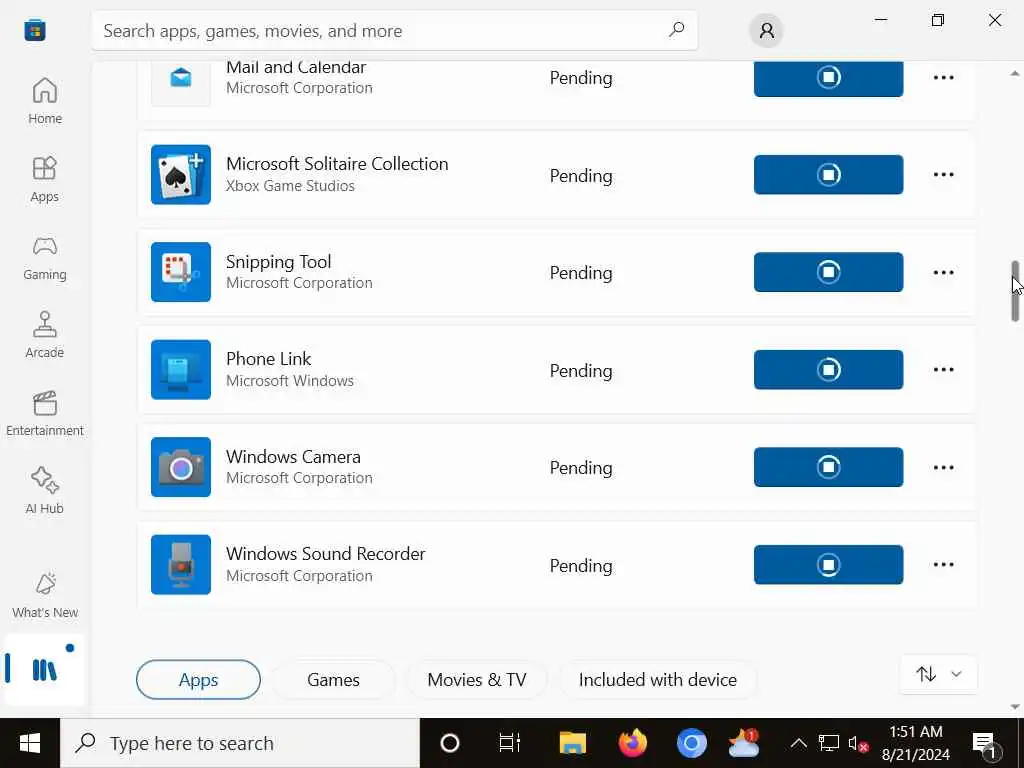Select the Included with device filter
The image size is (1024, 768).
658,679
